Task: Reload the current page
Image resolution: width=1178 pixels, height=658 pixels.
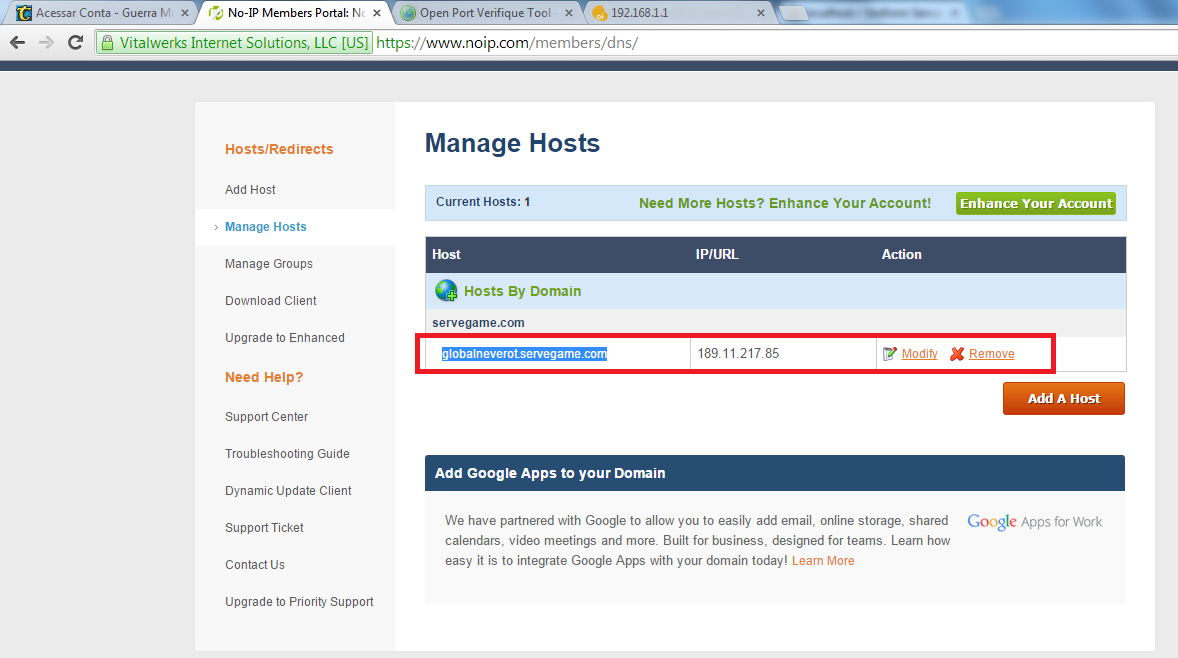Action: pyautogui.click(x=75, y=43)
